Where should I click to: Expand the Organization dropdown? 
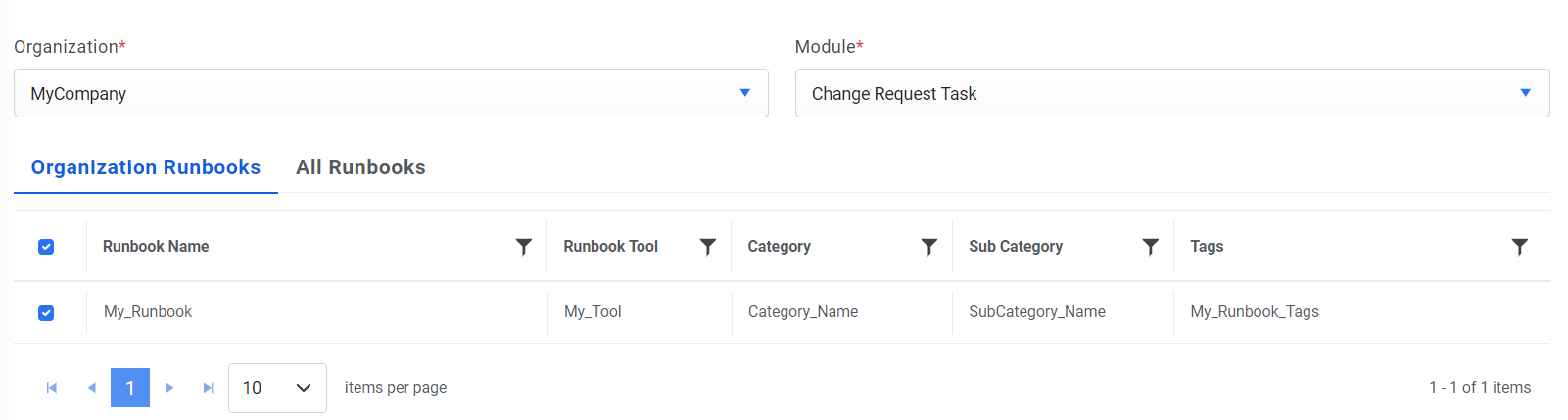(x=391, y=93)
